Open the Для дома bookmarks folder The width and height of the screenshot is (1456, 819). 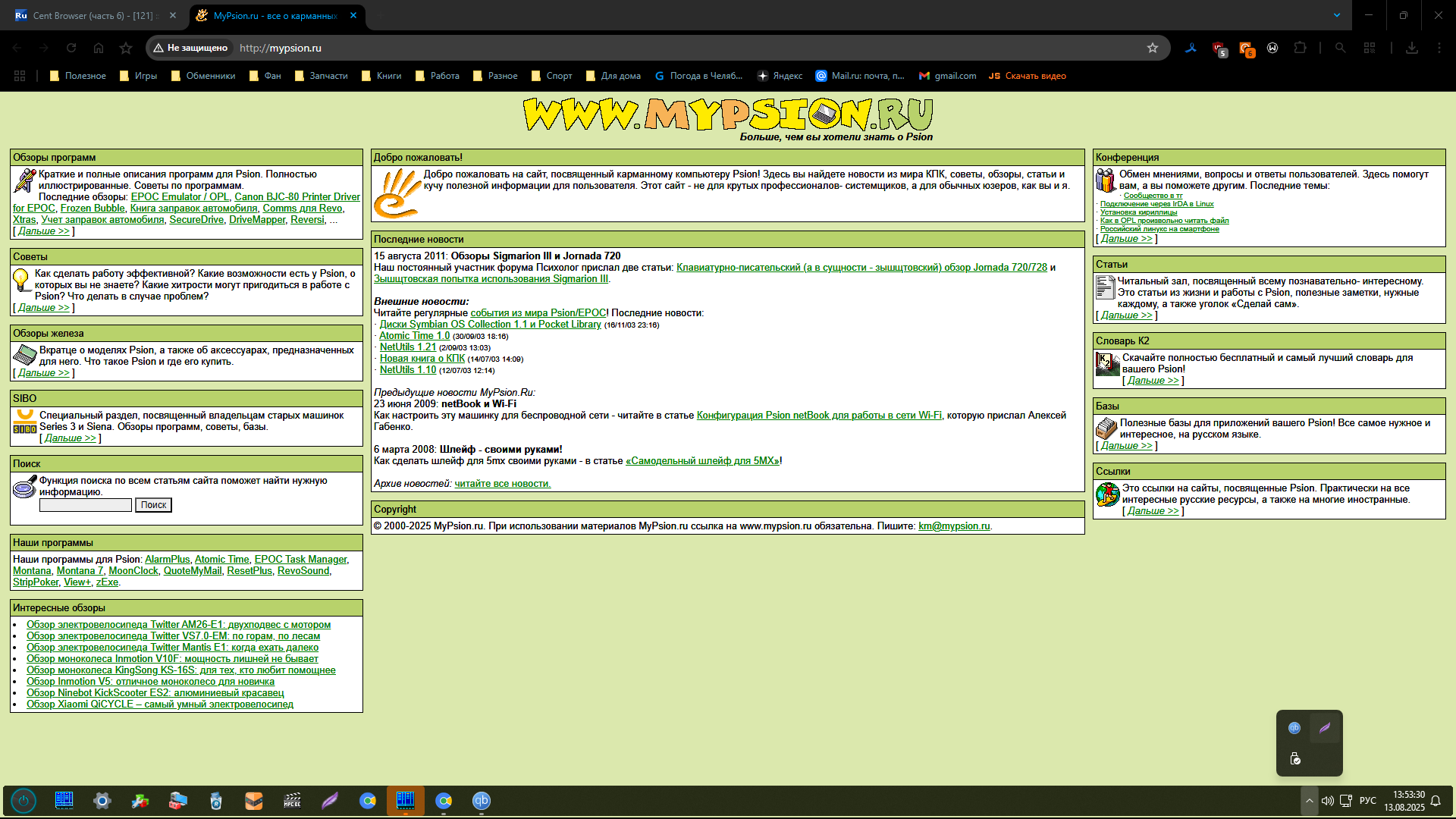(x=613, y=76)
